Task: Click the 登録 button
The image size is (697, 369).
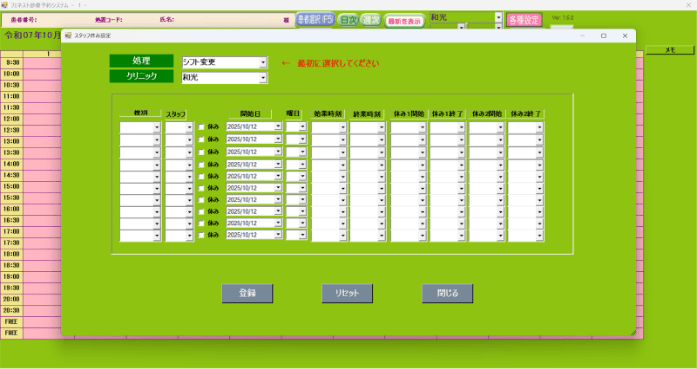Action: [247, 293]
